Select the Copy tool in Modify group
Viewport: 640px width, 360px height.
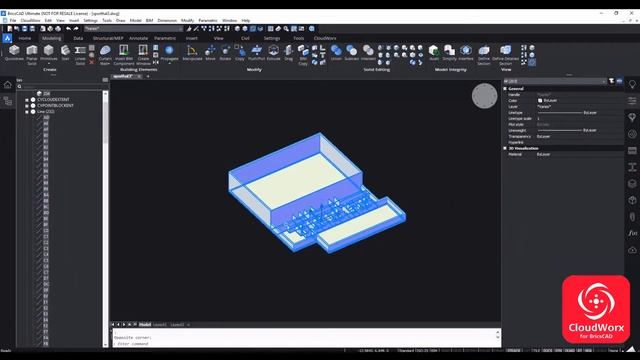240,53
